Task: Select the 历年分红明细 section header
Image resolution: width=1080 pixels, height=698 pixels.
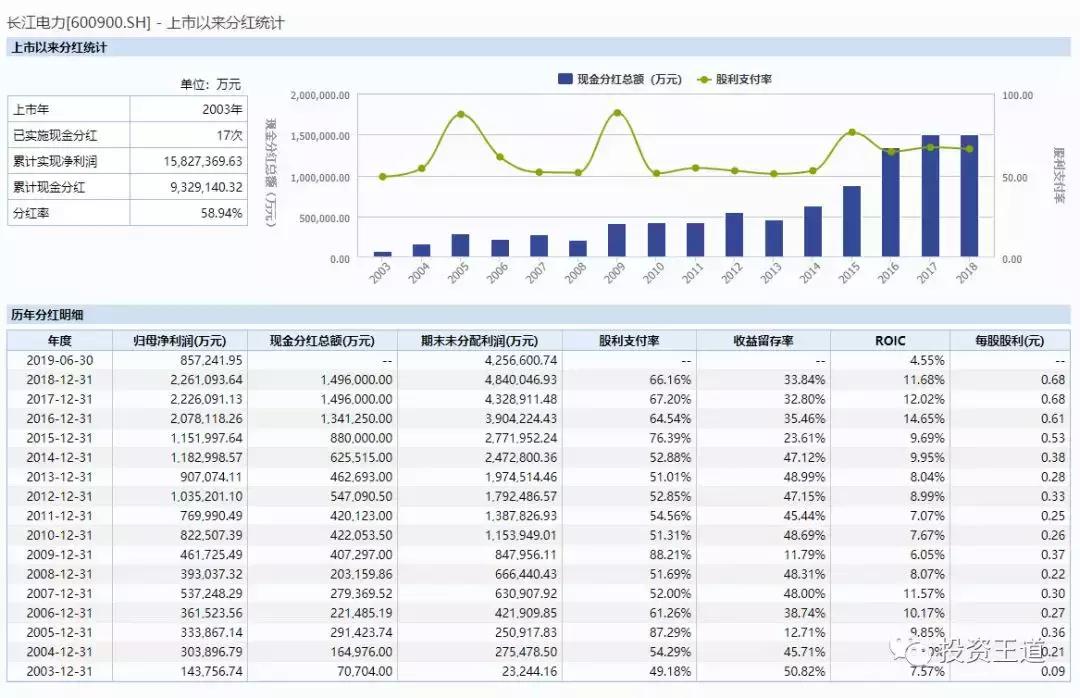Action: click(x=47, y=315)
